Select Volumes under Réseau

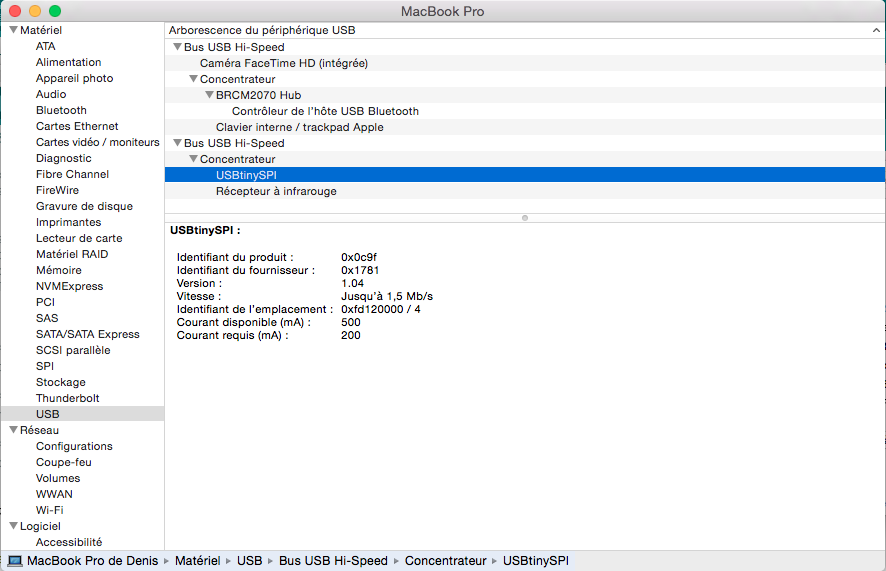tap(58, 478)
